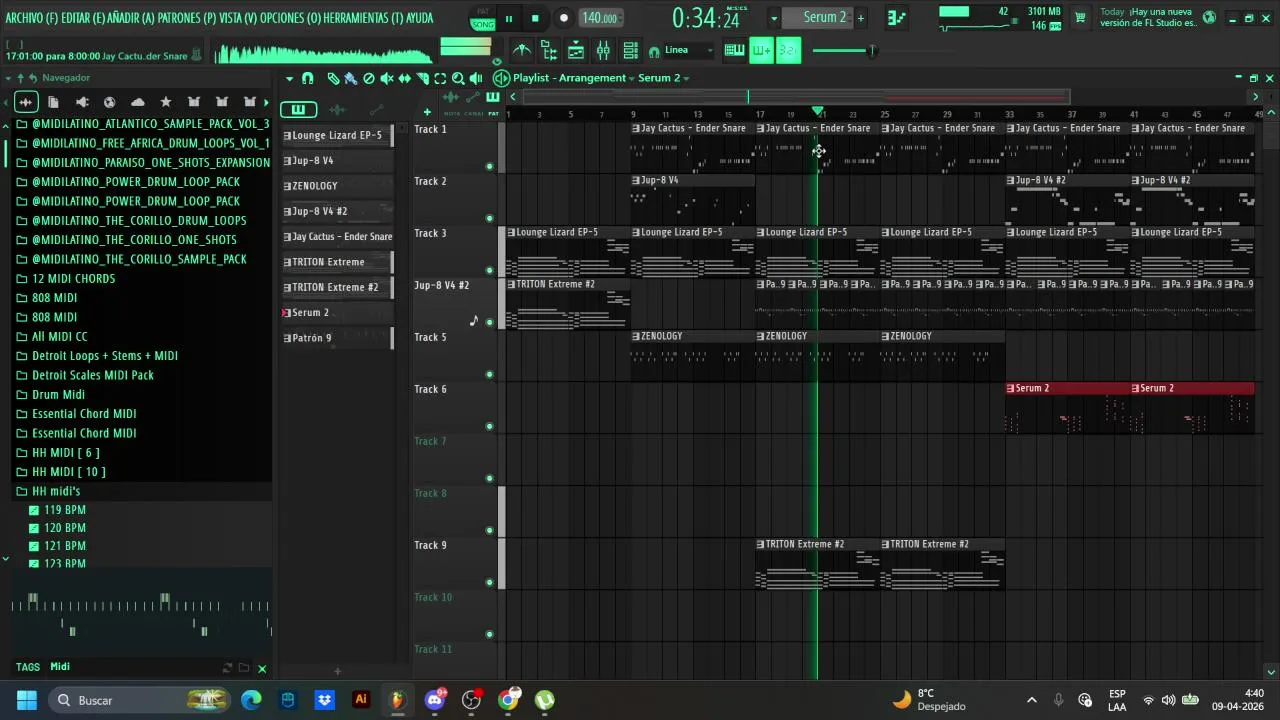The width and height of the screenshot is (1280, 720).
Task: Expand the Drum Midi folder
Action: pos(58,395)
